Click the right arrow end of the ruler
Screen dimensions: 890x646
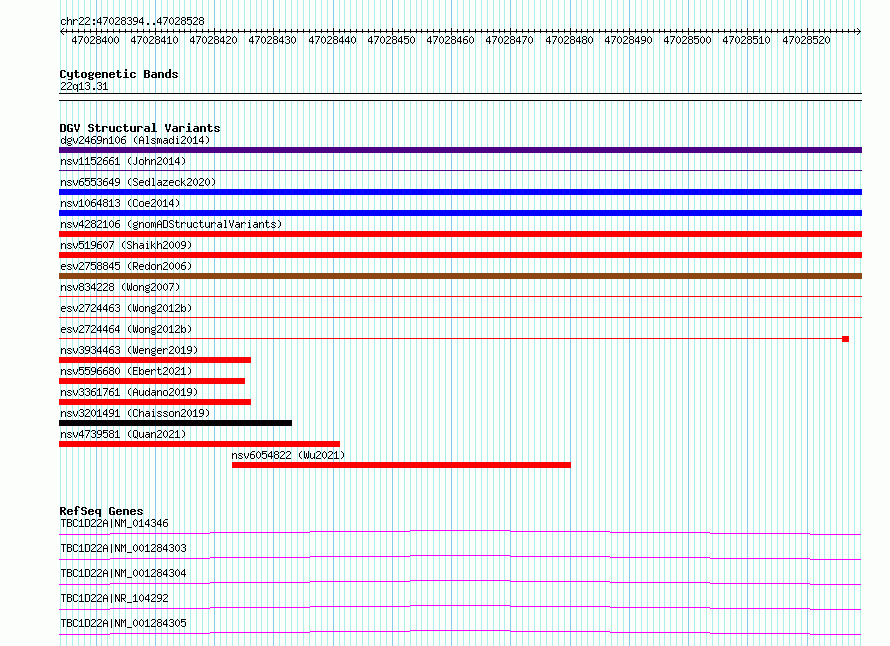tap(859, 31)
